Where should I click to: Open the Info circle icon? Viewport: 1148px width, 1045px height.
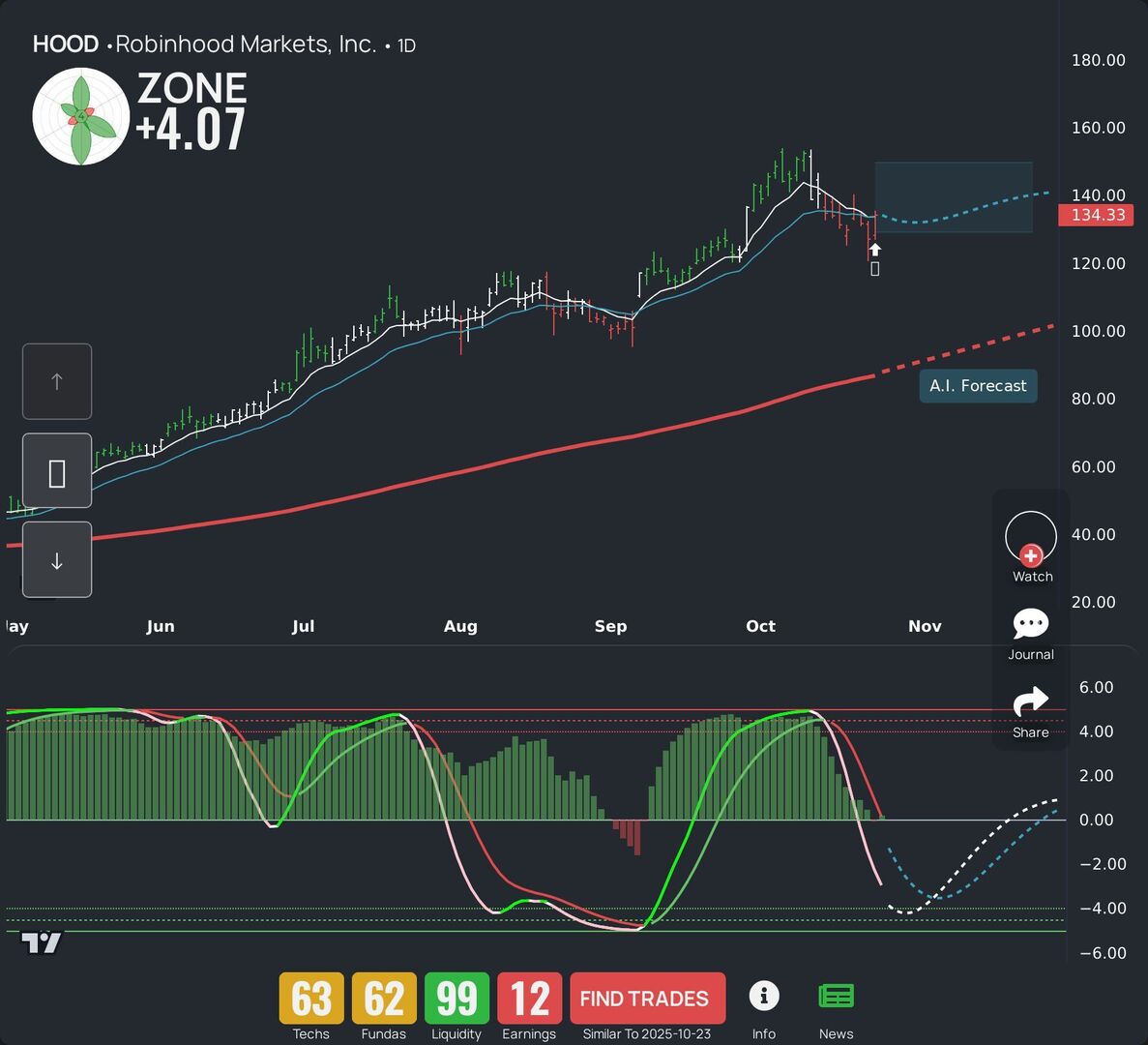pyautogui.click(x=764, y=996)
